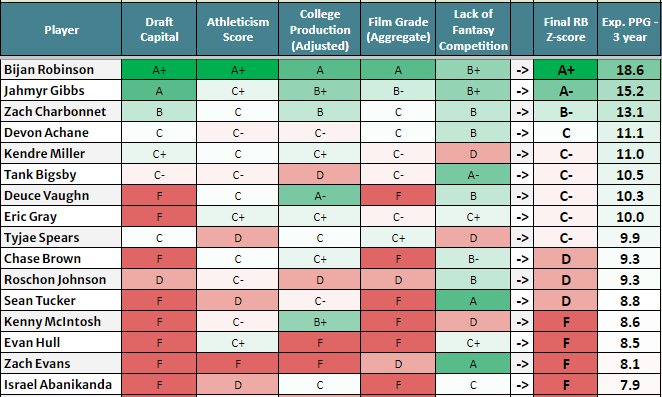This screenshot has width=662, height=397.
Task: Click Israel Abanikanda's 7.9 PPG value
Action: point(629,385)
